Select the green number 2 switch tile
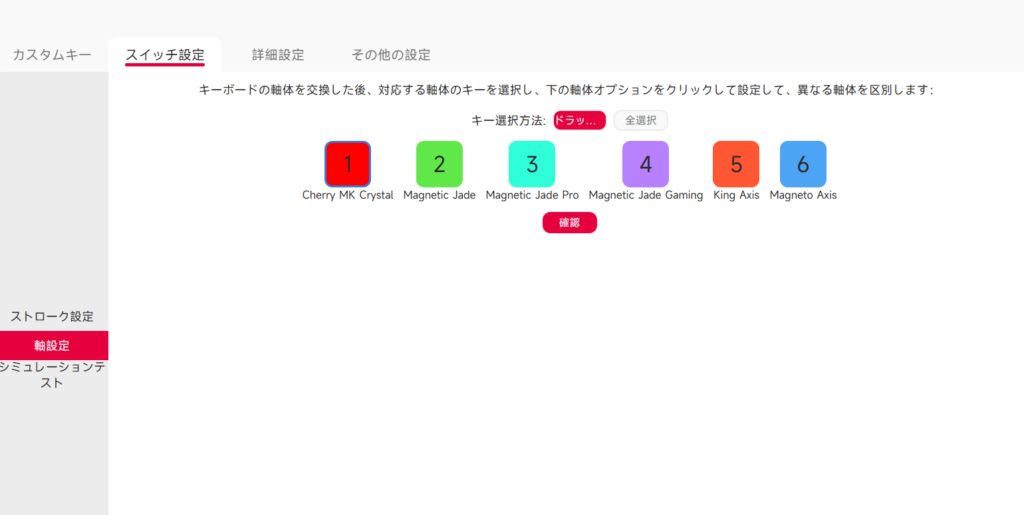The image size is (1024, 515). 439,164
